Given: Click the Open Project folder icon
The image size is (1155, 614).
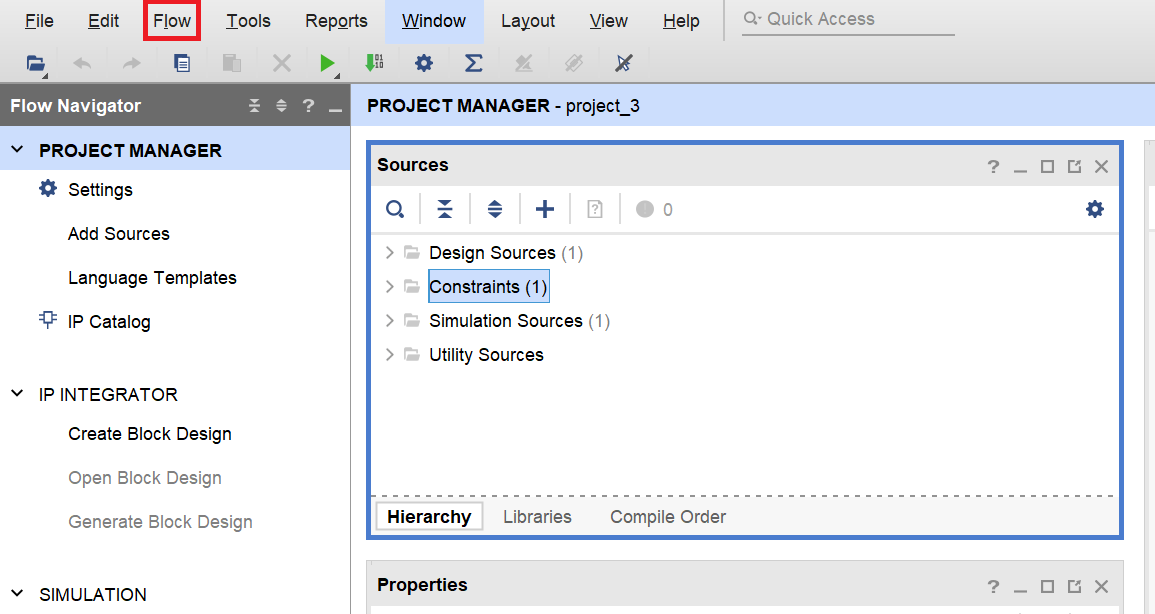Looking at the screenshot, I should click(x=36, y=63).
